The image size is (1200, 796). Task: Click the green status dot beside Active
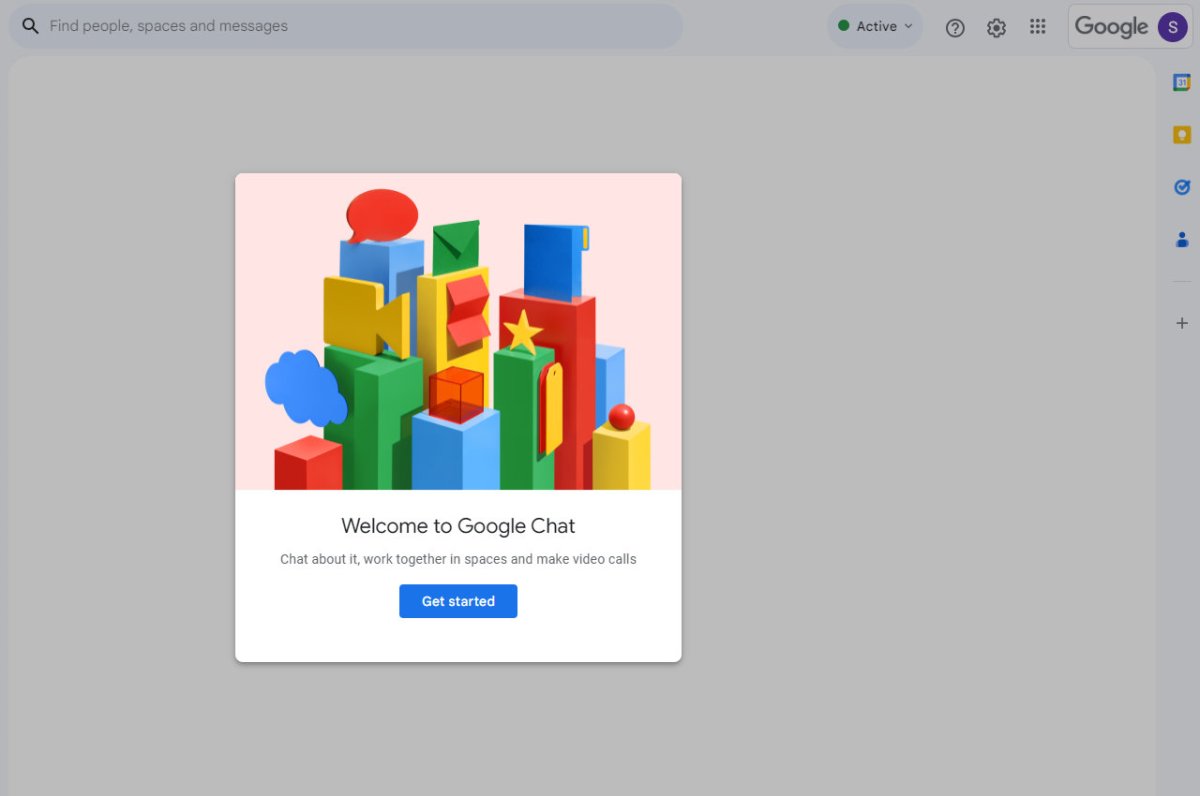[x=844, y=26]
